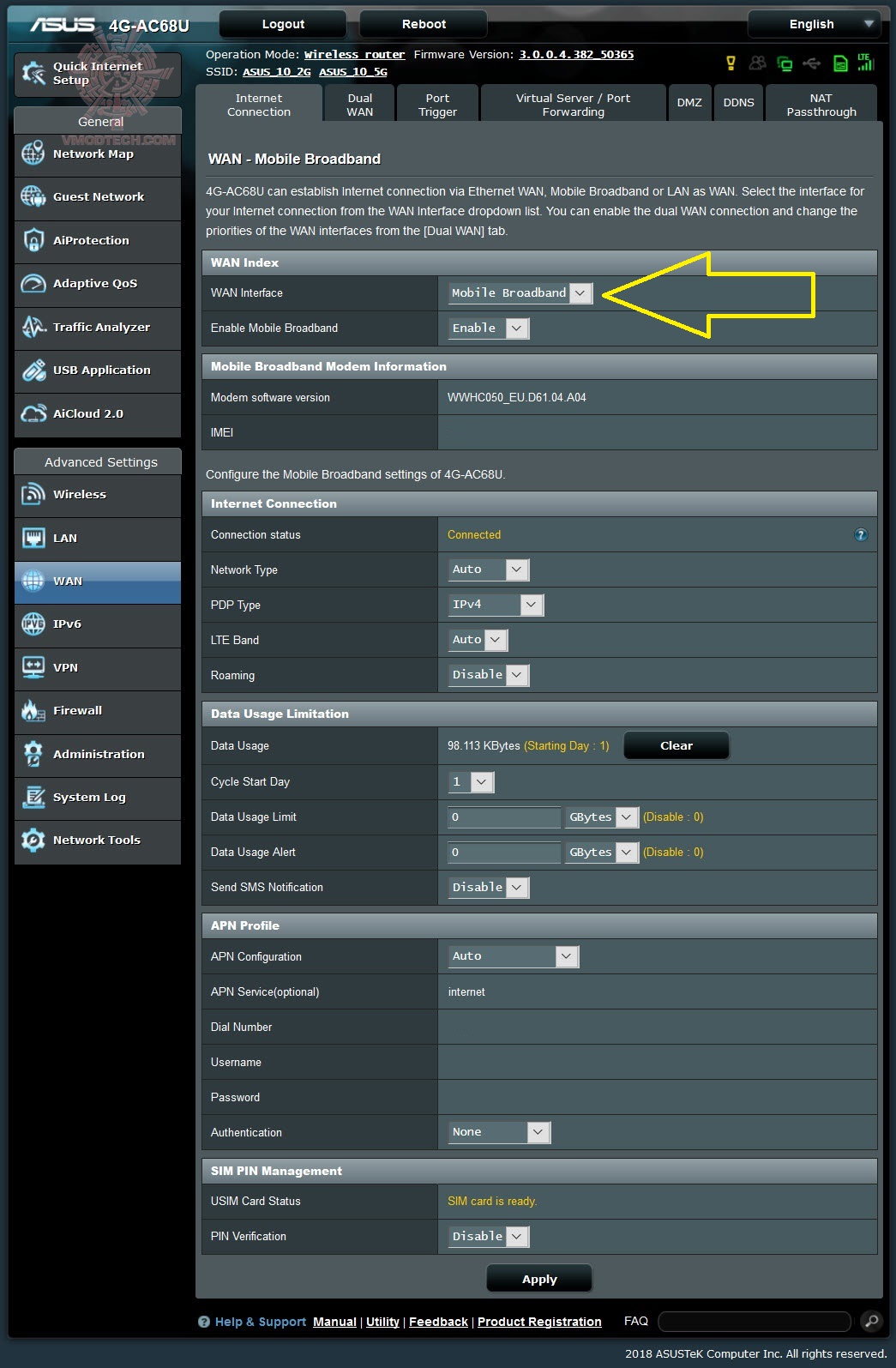Open the Utility link

tap(382, 1322)
